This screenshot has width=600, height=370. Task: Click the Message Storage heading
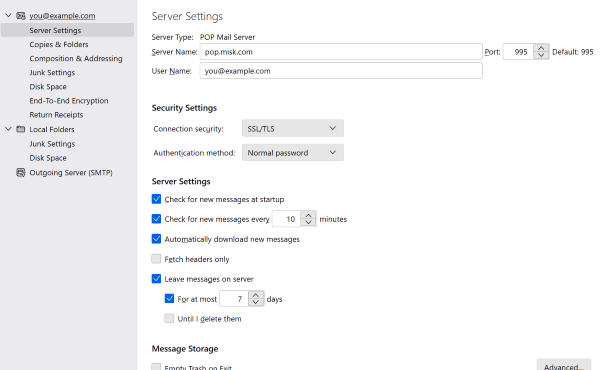185,349
